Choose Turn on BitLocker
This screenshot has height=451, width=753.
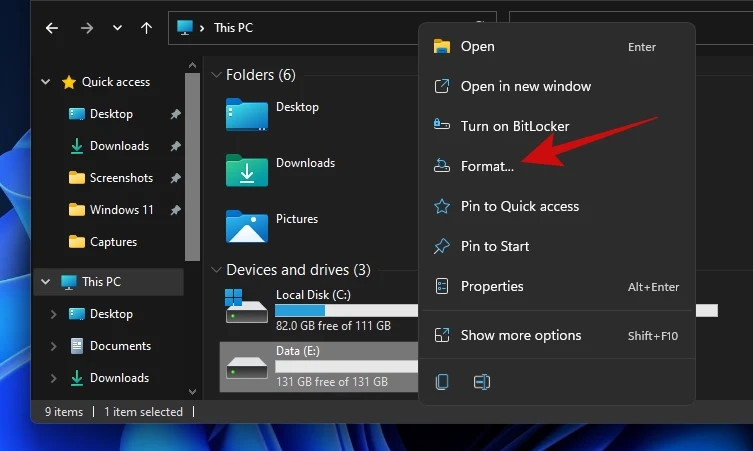[x=557, y=126]
